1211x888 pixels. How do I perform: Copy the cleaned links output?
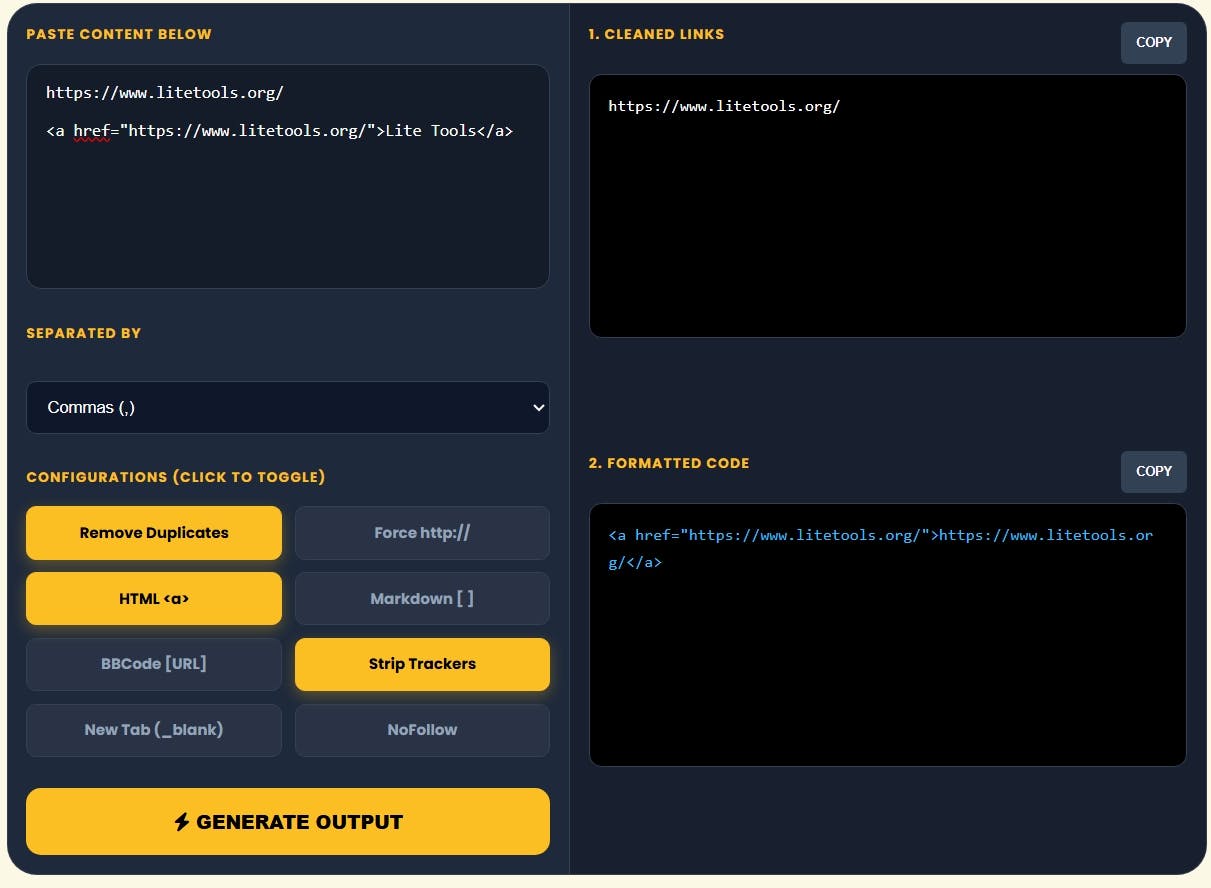(1154, 43)
